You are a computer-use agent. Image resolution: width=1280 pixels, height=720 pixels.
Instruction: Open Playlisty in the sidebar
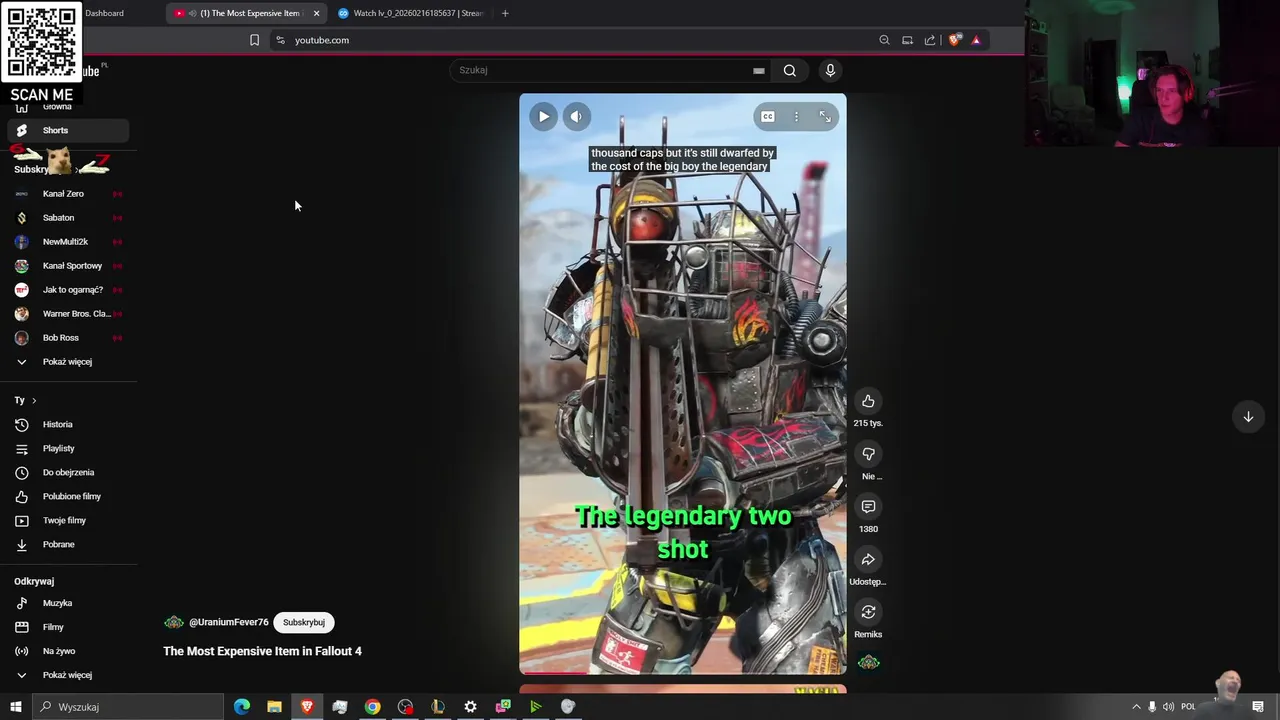point(68,449)
